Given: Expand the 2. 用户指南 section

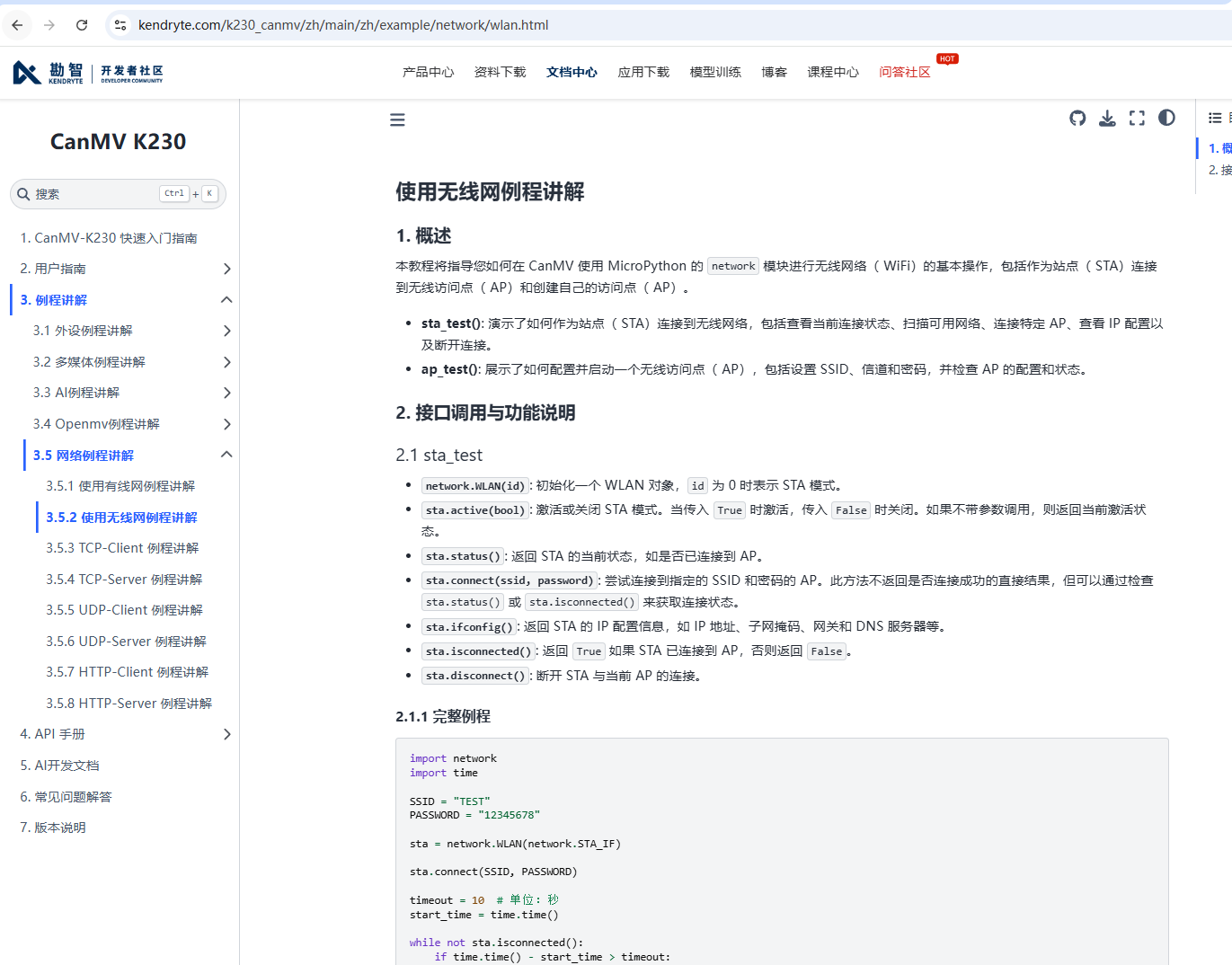Looking at the screenshot, I should tap(226, 269).
